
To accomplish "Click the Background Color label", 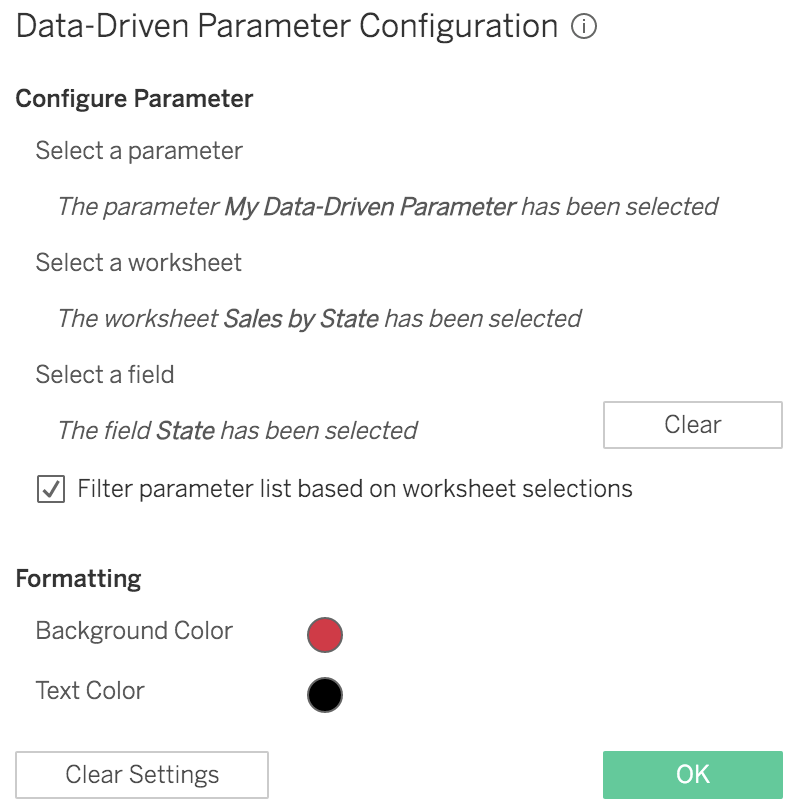I will pyautogui.click(x=134, y=631).
